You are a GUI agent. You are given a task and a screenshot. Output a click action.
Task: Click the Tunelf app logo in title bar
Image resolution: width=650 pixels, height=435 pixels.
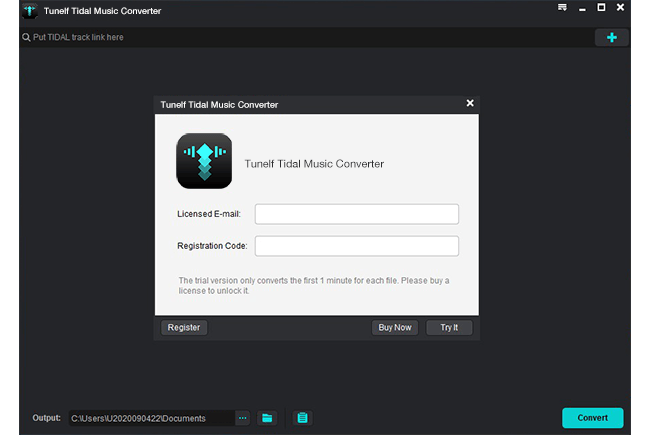click(x=30, y=11)
